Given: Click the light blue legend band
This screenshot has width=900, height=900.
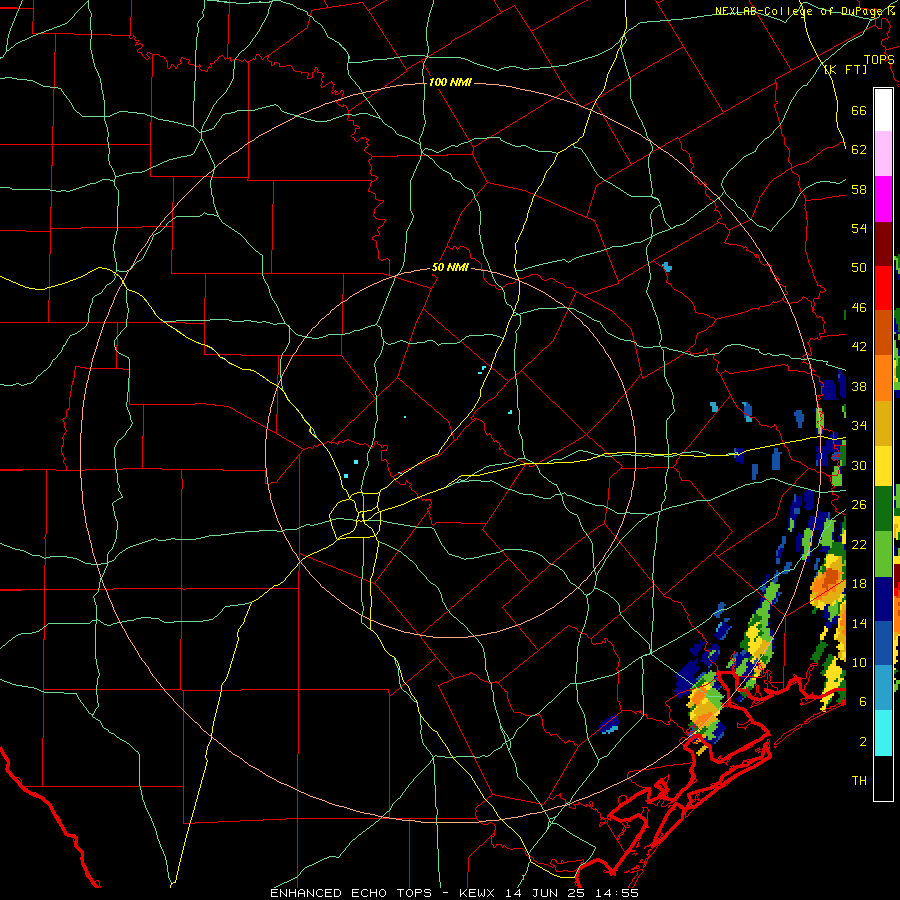Looking at the screenshot, I should [883, 688].
